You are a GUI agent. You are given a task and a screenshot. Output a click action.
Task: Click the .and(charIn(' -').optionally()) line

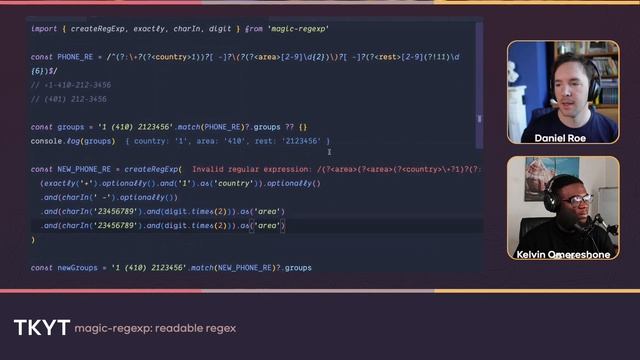coord(109,198)
